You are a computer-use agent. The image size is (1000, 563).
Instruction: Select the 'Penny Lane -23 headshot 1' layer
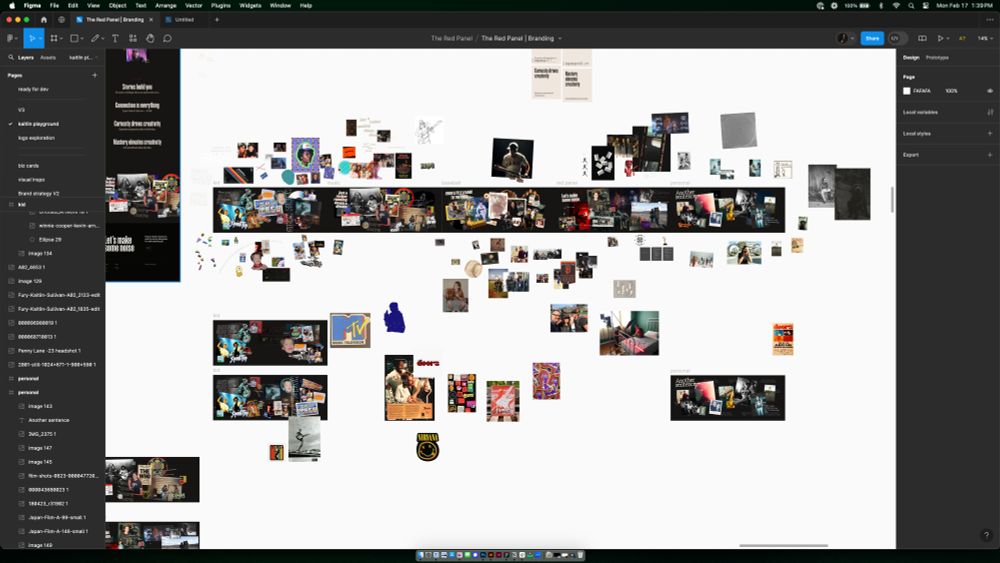coord(49,351)
